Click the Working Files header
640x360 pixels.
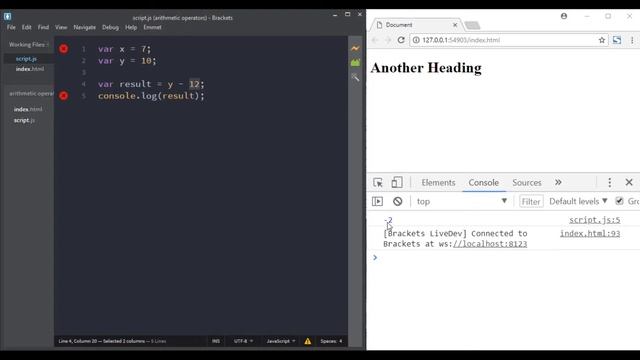click(x=27, y=44)
